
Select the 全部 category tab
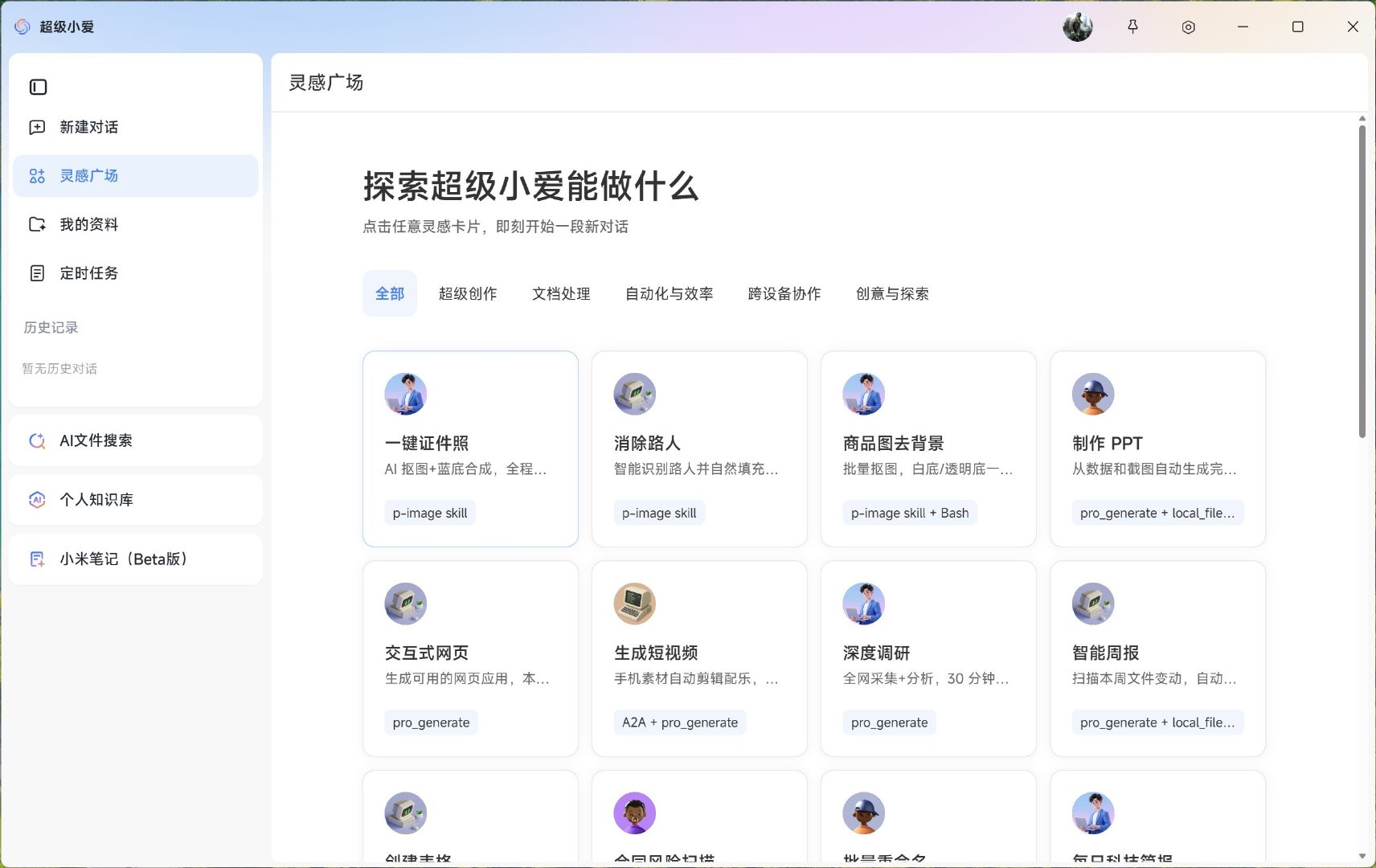click(x=390, y=293)
